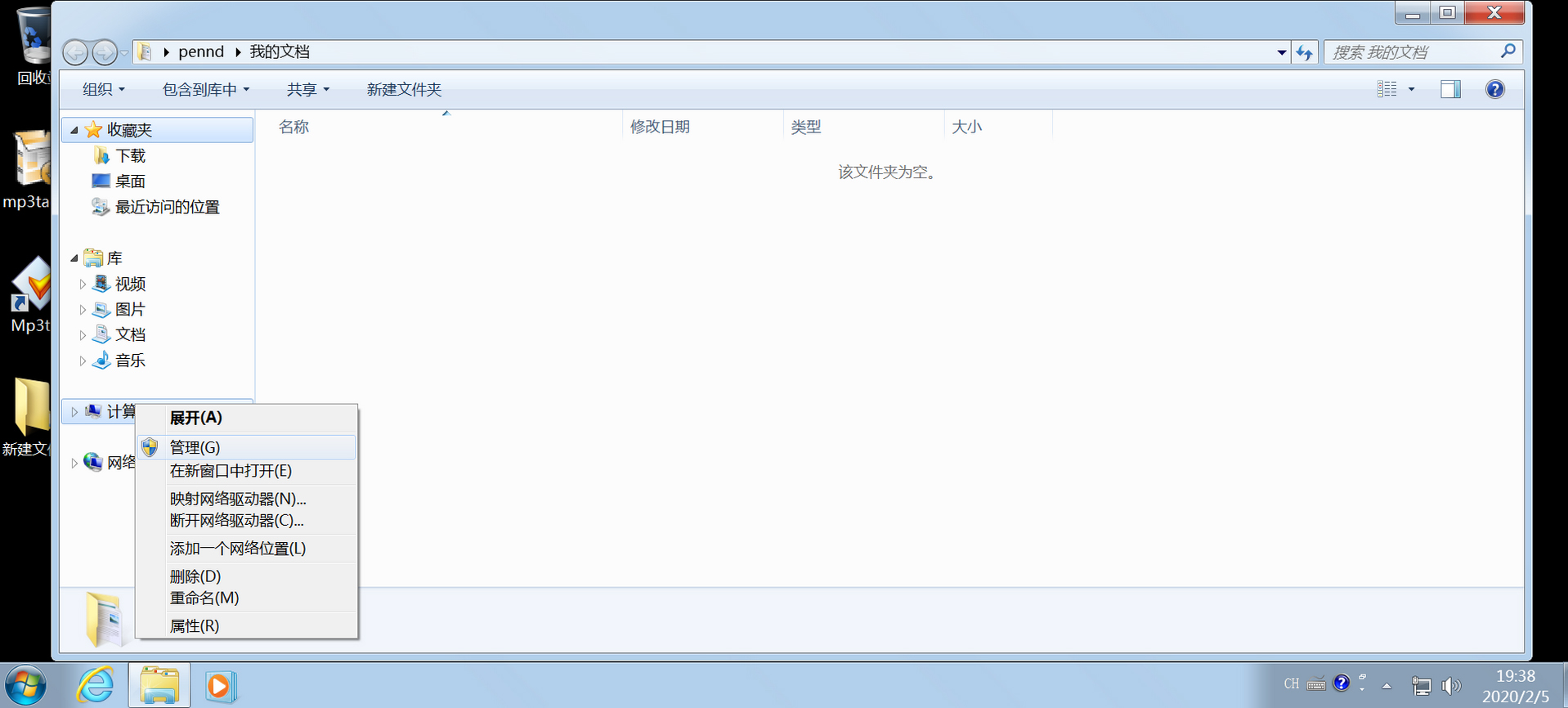
Task: Sort by 大小 column header
Action: click(966, 127)
